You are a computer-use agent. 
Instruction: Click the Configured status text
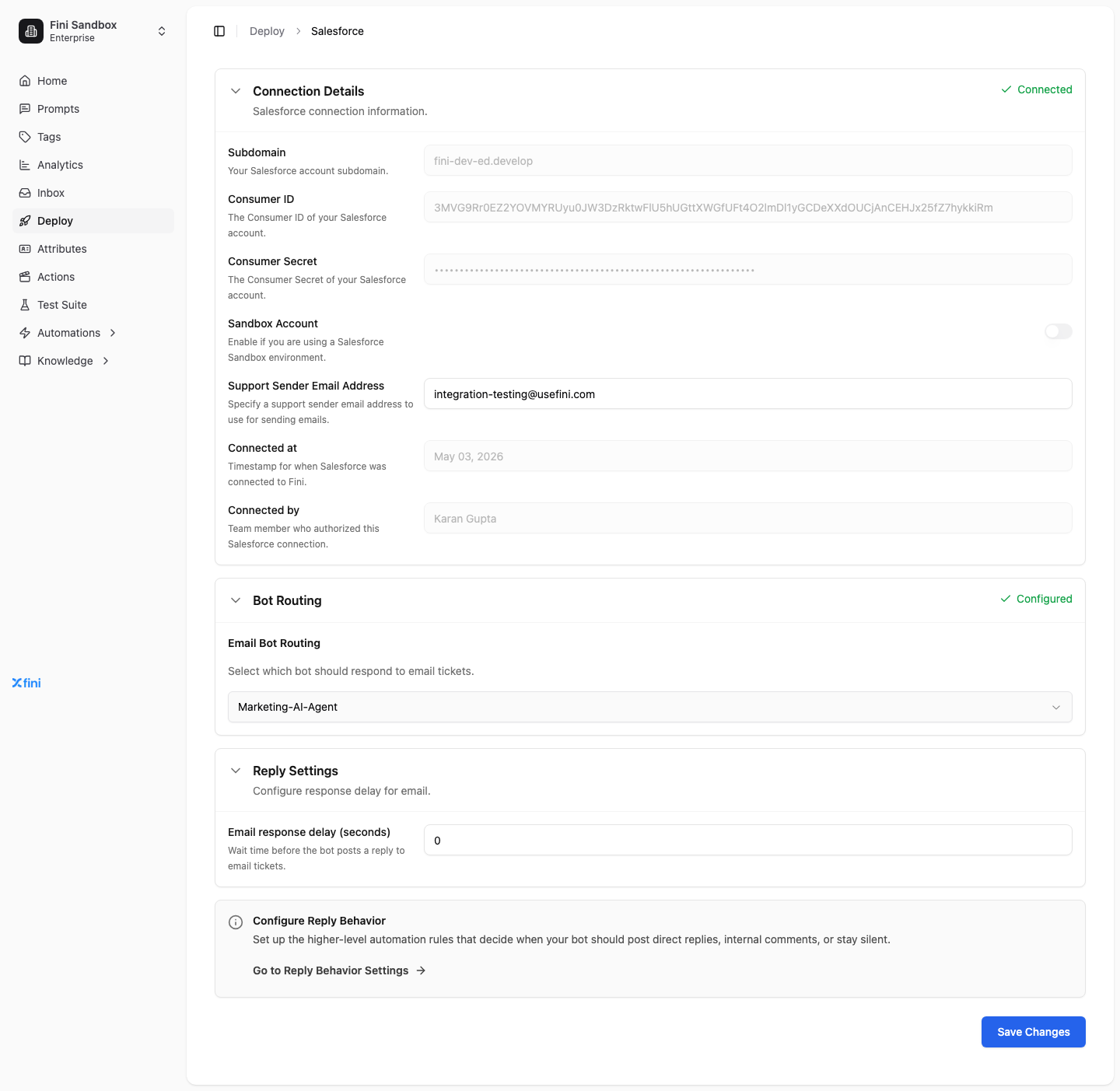click(x=1045, y=599)
